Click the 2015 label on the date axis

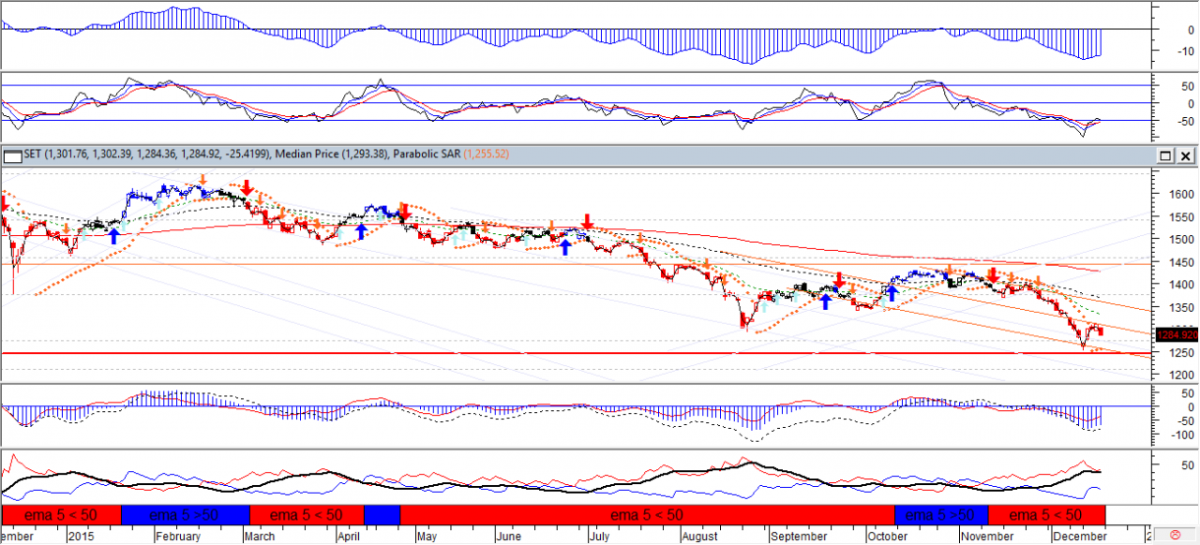(80, 536)
